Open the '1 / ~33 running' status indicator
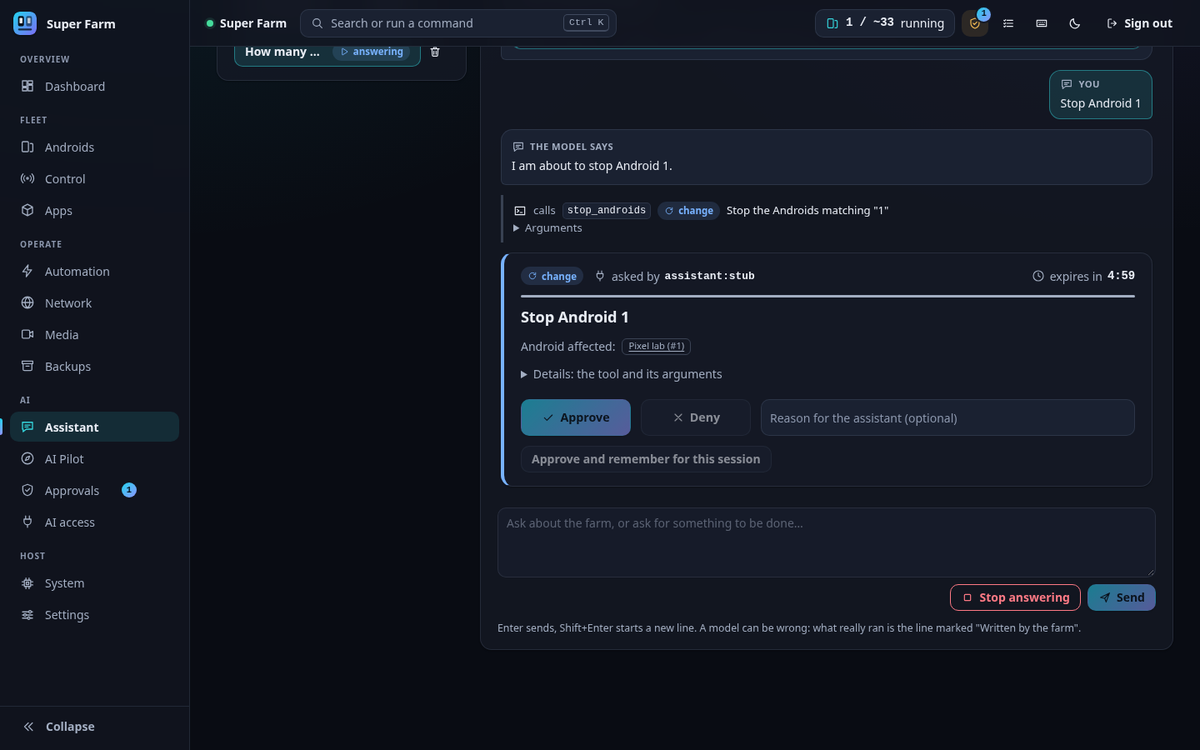This screenshot has height=750, width=1200. tap(885, 23)
